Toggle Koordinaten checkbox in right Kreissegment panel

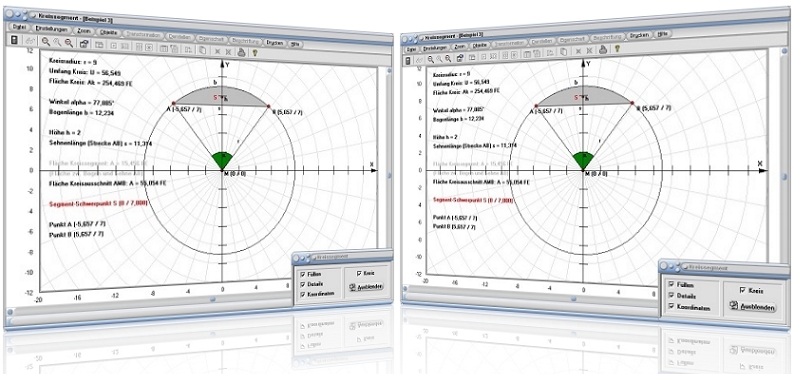(671, 306)
